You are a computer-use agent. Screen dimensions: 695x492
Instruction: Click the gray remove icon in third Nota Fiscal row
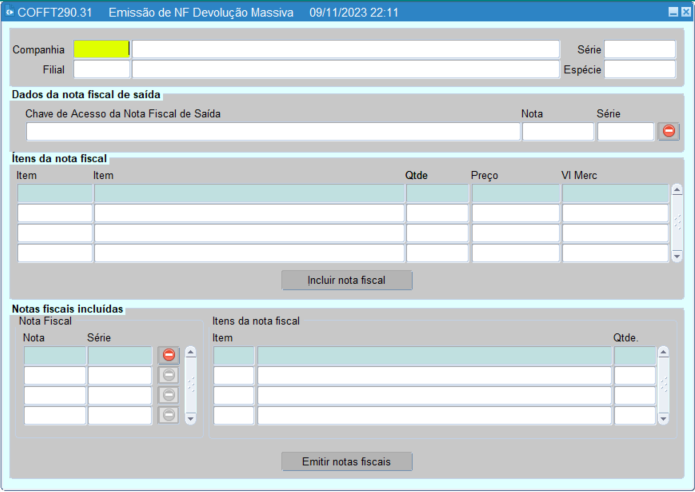click(x=169, y=395)
